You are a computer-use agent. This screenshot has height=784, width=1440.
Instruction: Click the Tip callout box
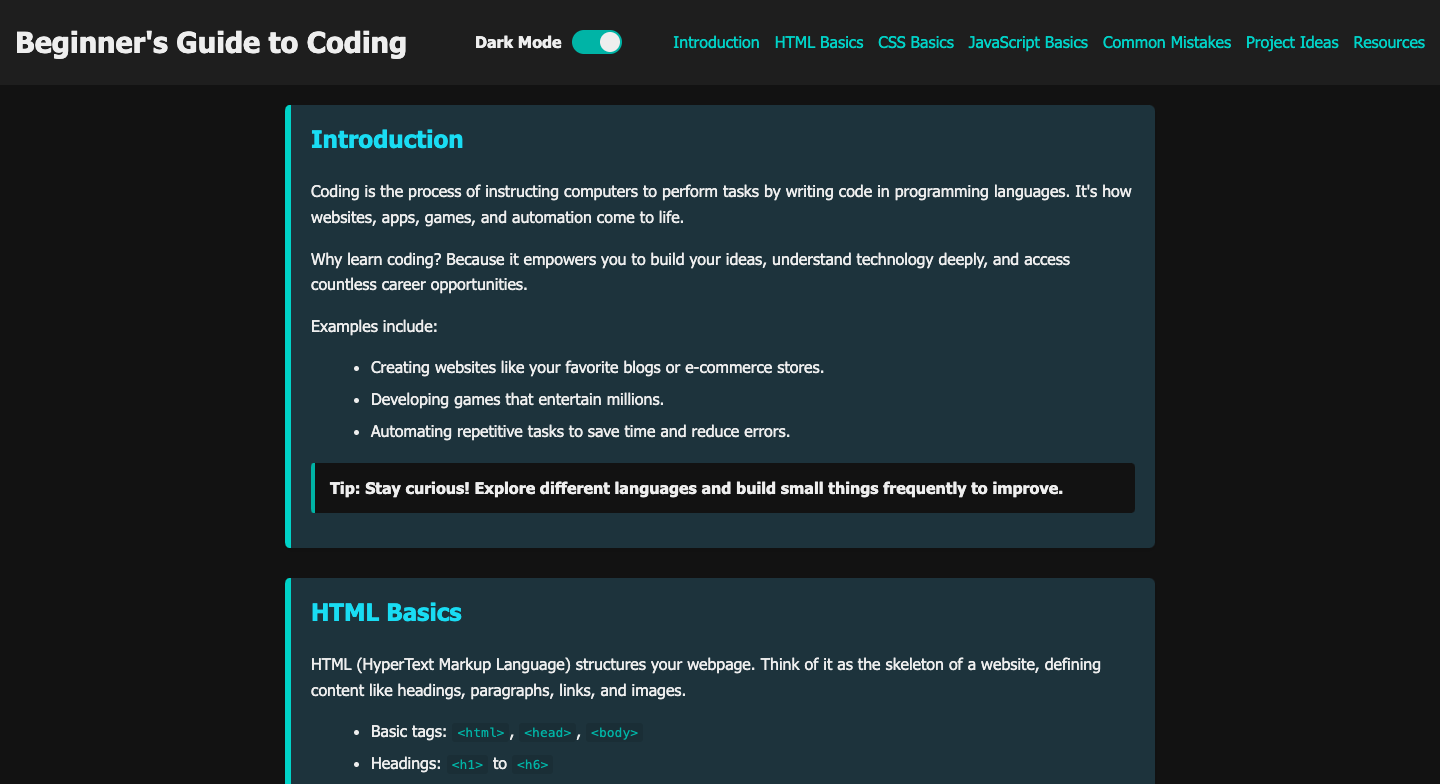pos(723,488)
